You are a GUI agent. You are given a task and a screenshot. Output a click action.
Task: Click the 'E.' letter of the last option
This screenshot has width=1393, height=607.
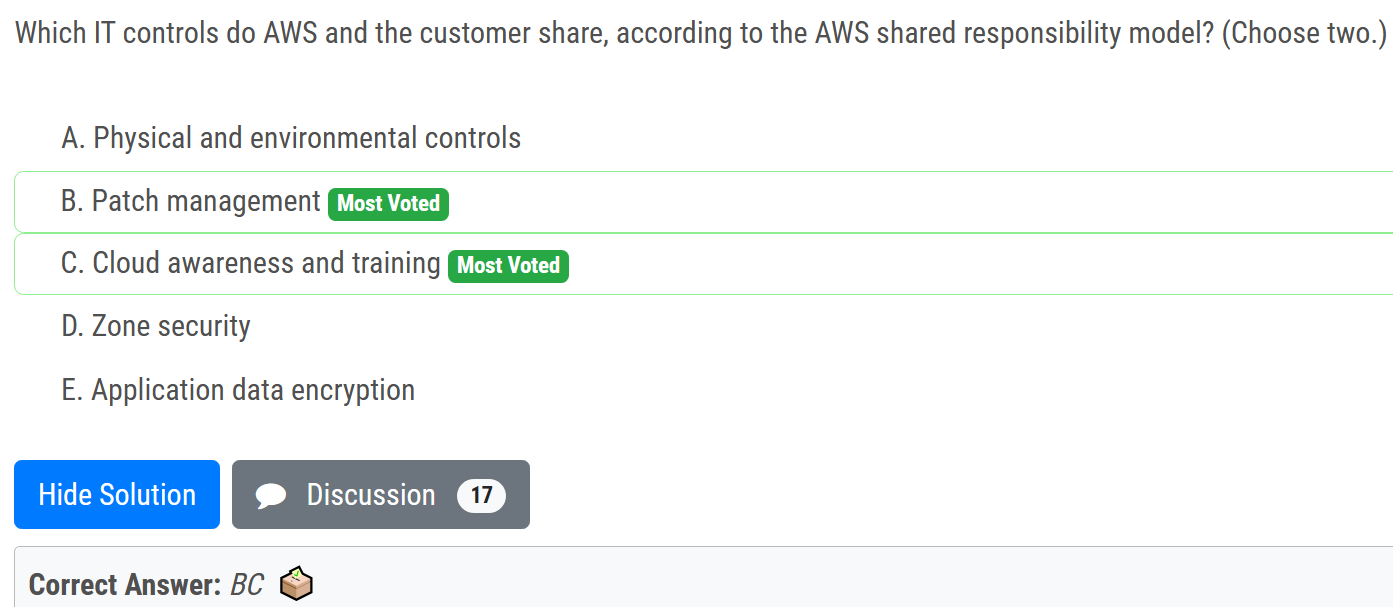72,390
